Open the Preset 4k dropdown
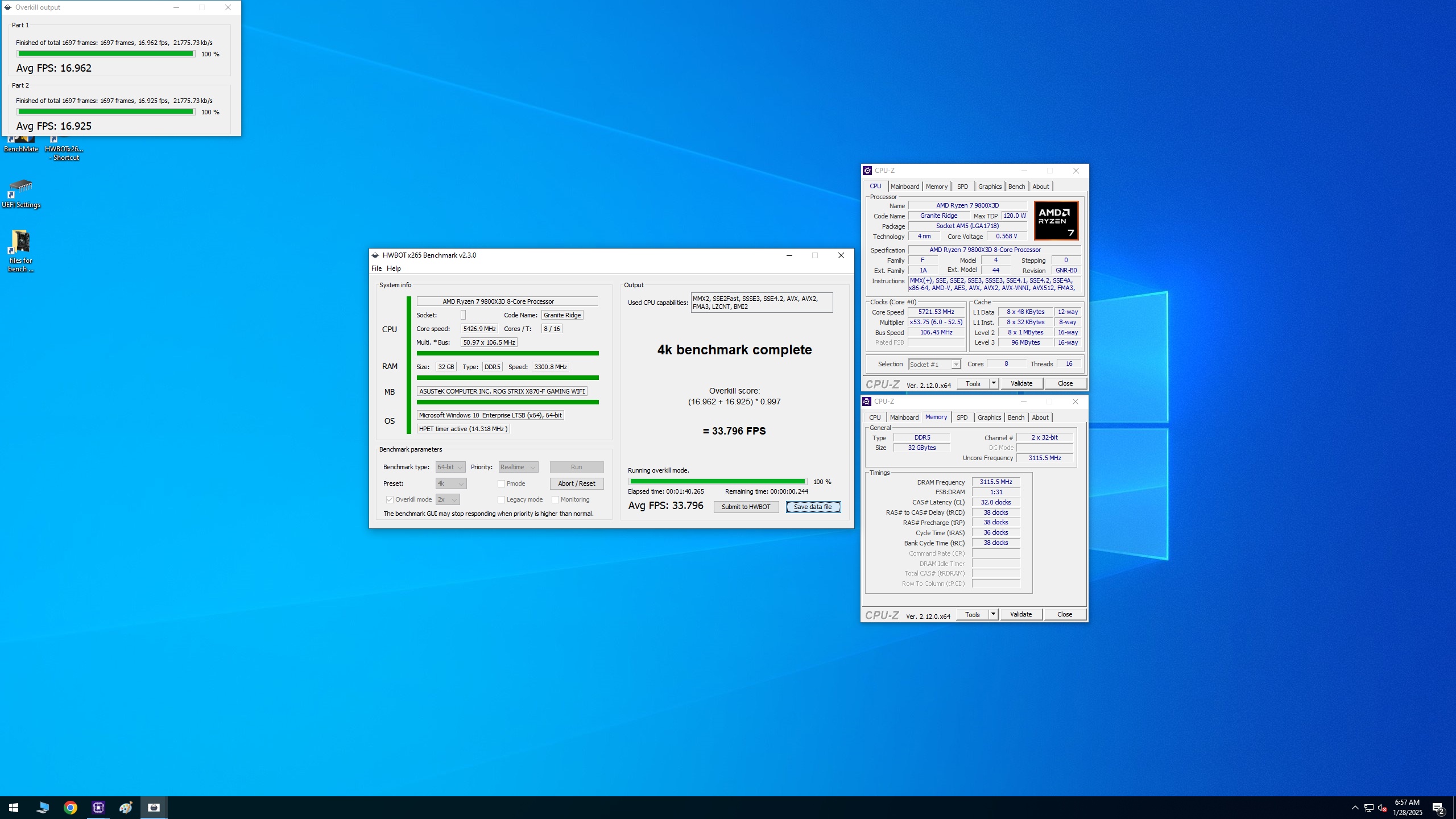The width and height of the screenshot is (1456, 819). pyautogui.click(x=451, y=483)
